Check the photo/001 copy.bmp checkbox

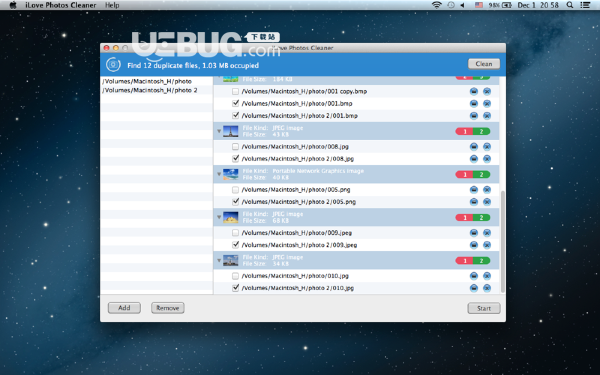(235, 91)
